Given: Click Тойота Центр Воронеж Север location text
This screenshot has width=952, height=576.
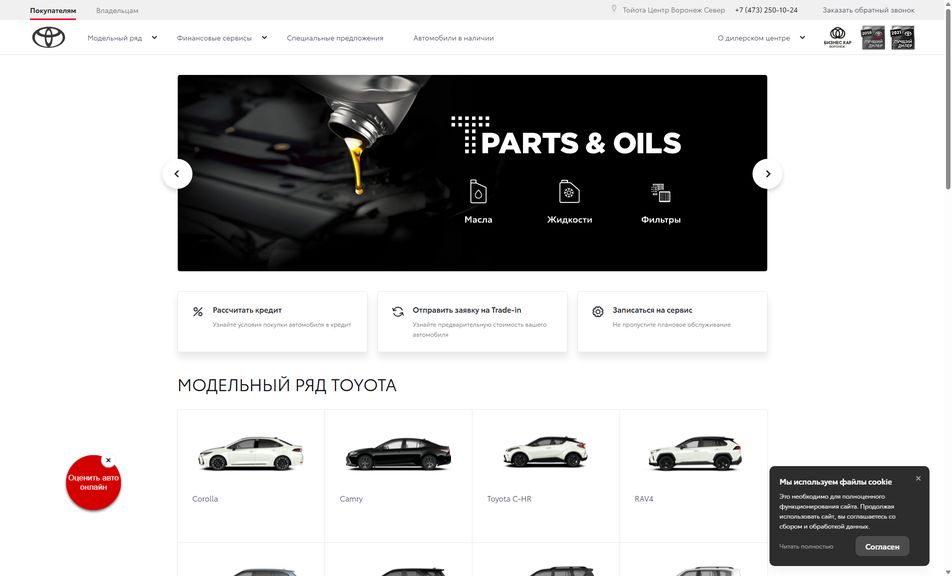Looking at the screenshot, I should coord(673,10).
